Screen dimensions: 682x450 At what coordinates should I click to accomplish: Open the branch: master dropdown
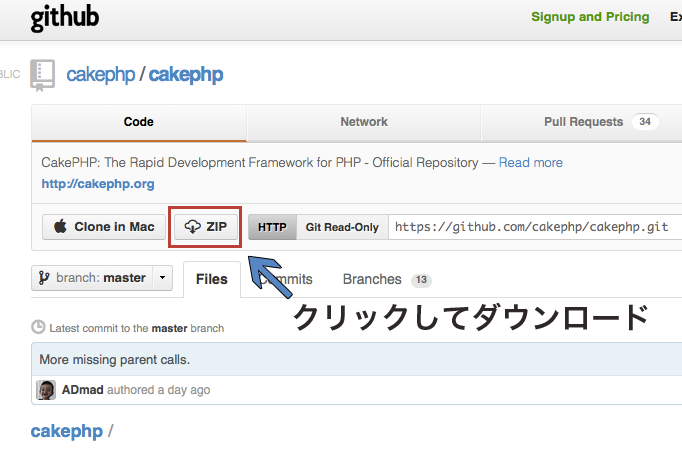click(x=102, y=278)
